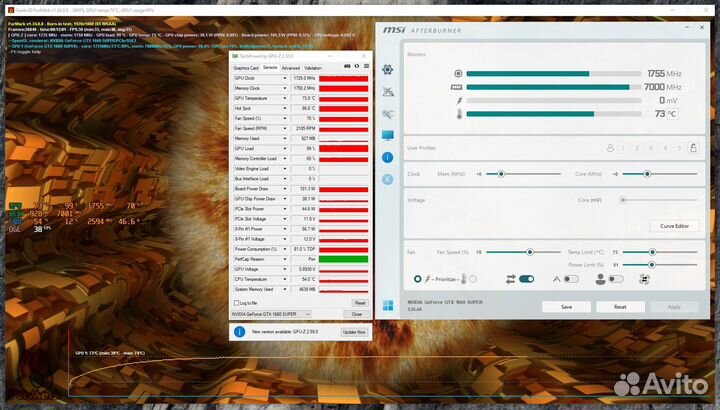
Task: Click the memory module icon in Monitor
Action: [x=456, y=87]
